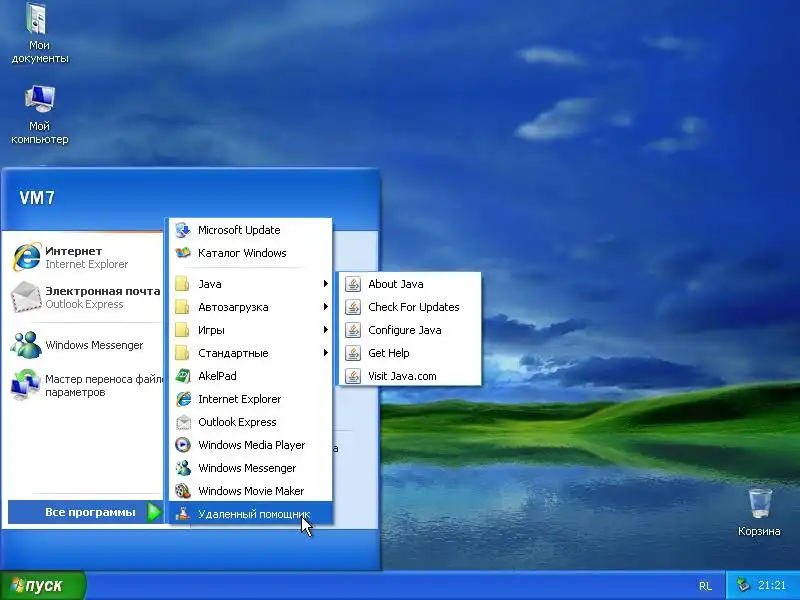The width and height of the screenshot is (800, 600).
Task: Click the About Java icon
Action: (353, 284)
